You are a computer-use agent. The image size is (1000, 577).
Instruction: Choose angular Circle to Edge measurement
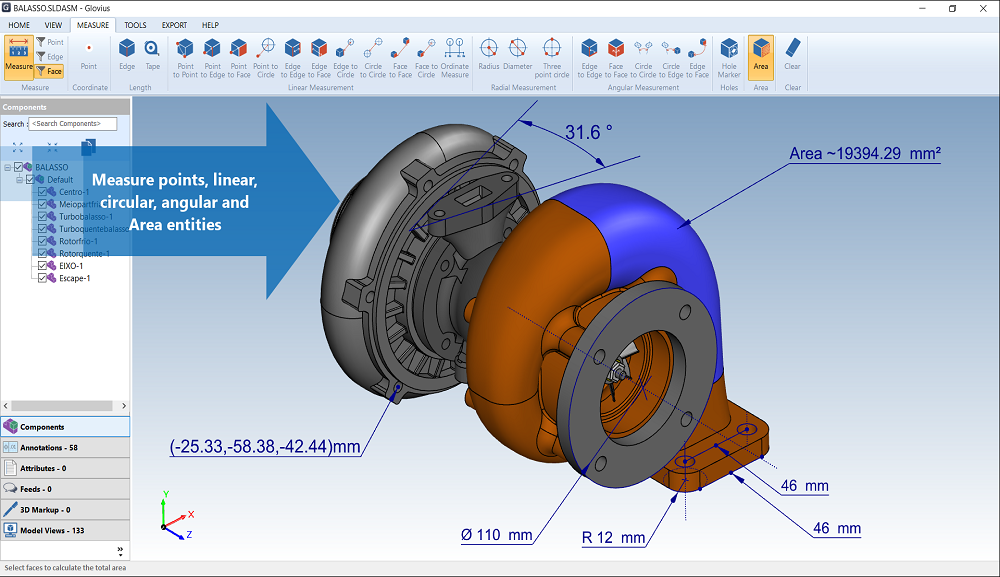coord(671,58)
